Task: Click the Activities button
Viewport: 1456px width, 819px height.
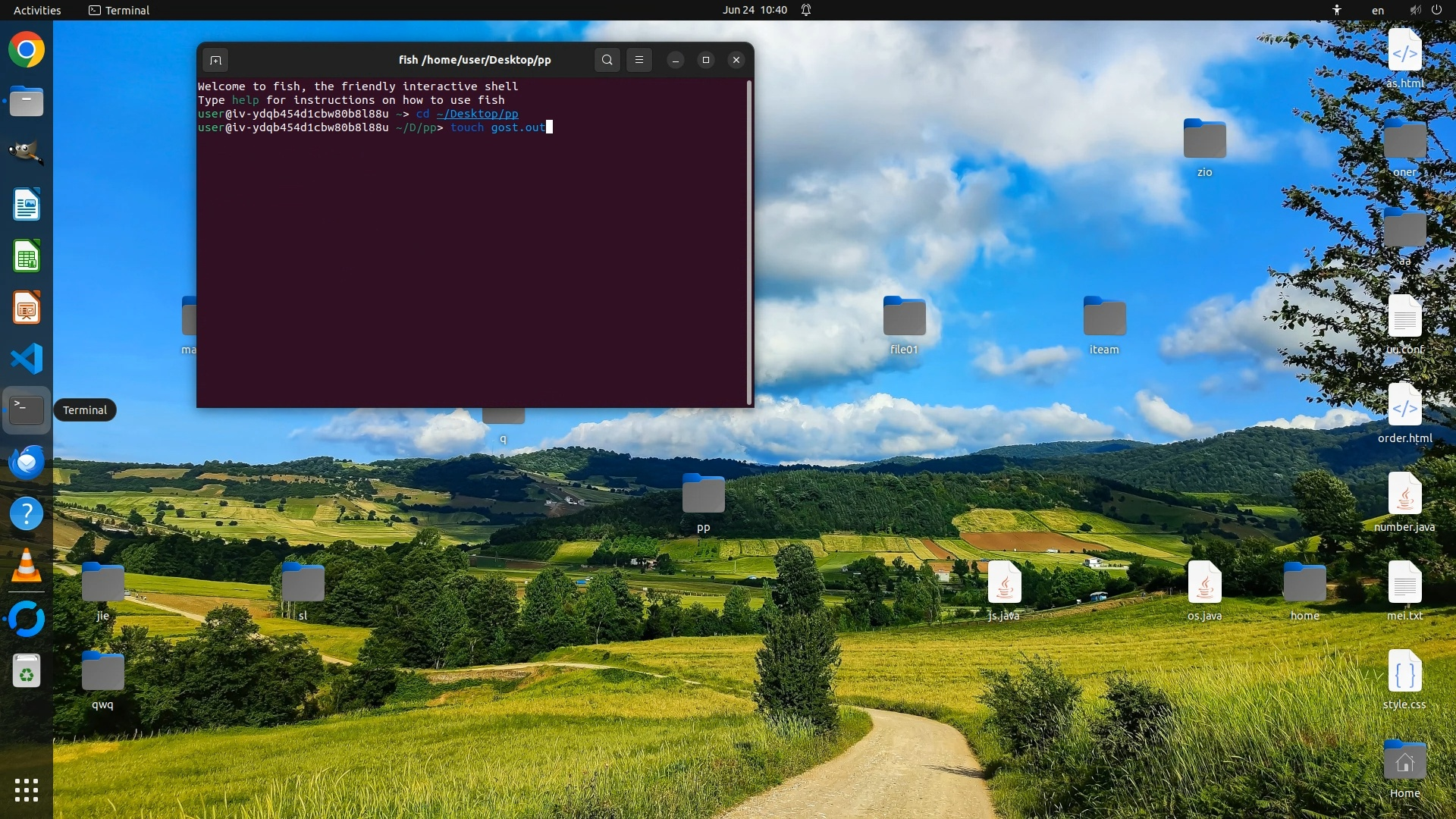Action: pos(37,10)
